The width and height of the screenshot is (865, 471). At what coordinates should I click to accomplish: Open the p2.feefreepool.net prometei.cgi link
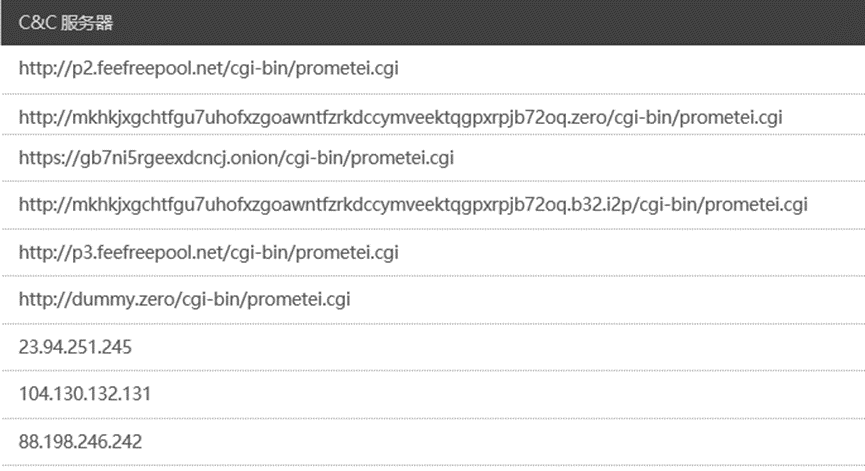pyautogui.click(x=209, y=69)
